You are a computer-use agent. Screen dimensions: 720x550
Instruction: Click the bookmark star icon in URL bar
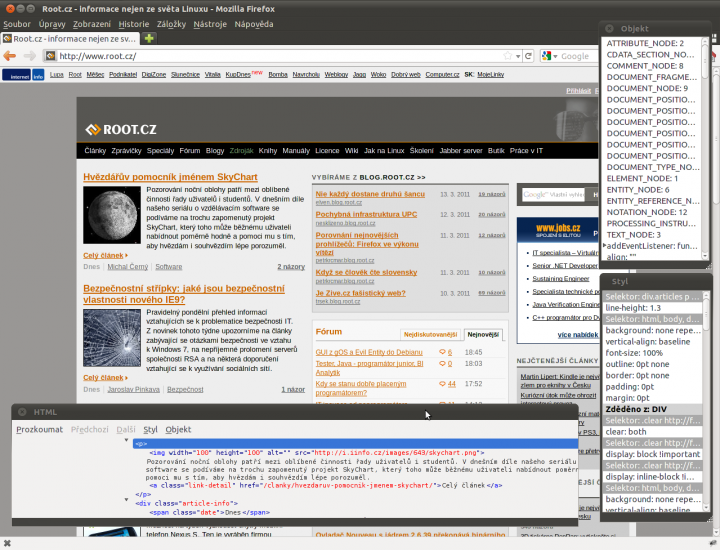[x=507, y=56]
